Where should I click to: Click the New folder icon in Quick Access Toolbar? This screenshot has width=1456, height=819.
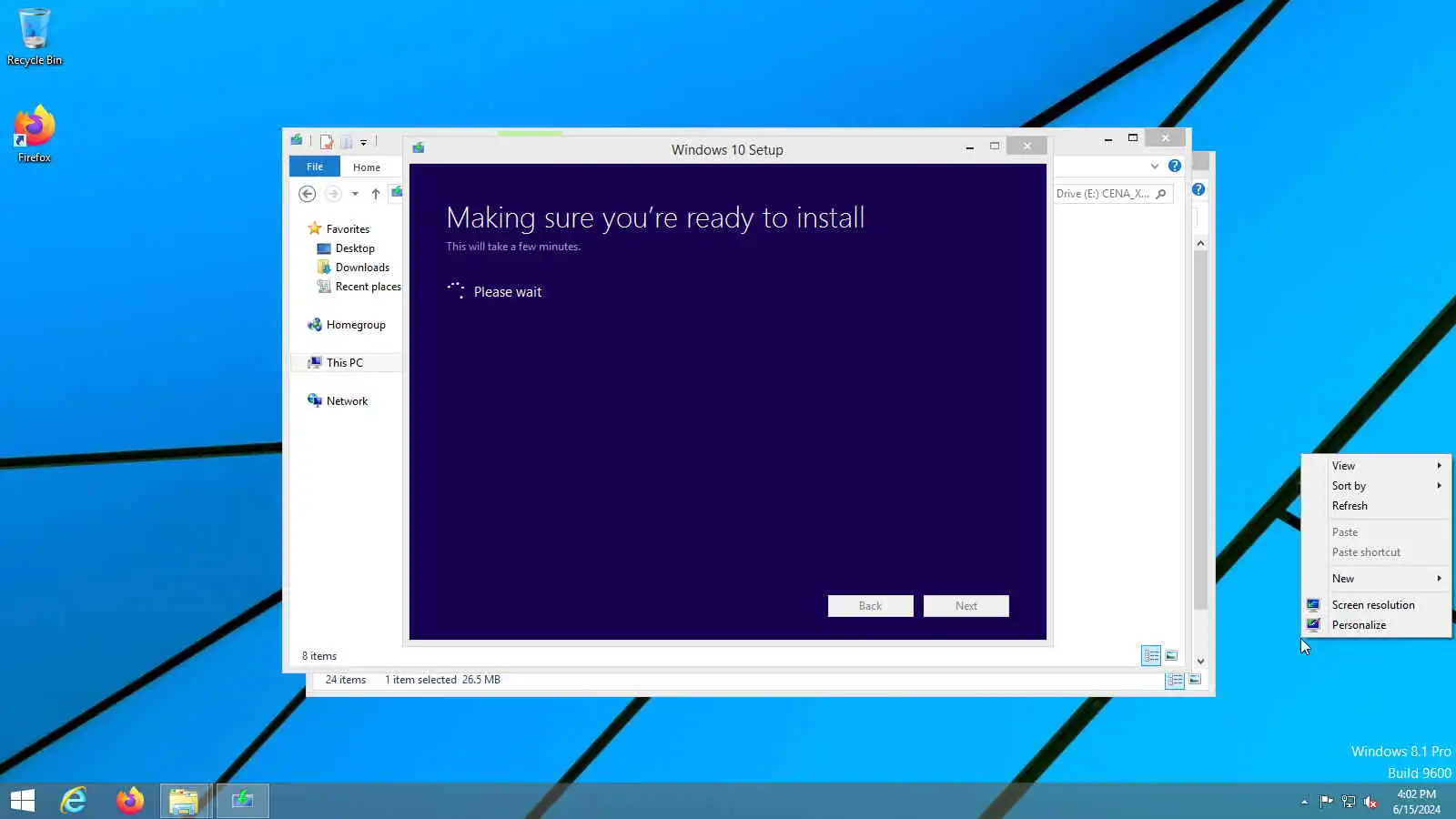pos(347,141)
